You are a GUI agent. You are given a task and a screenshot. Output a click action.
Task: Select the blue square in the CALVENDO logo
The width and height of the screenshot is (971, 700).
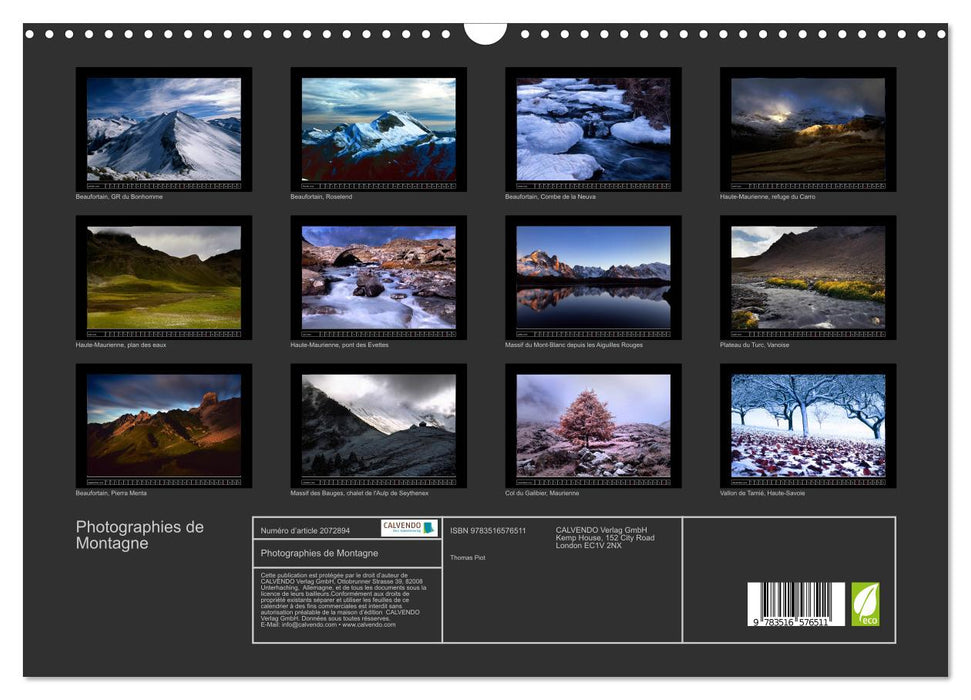[428, 529]
